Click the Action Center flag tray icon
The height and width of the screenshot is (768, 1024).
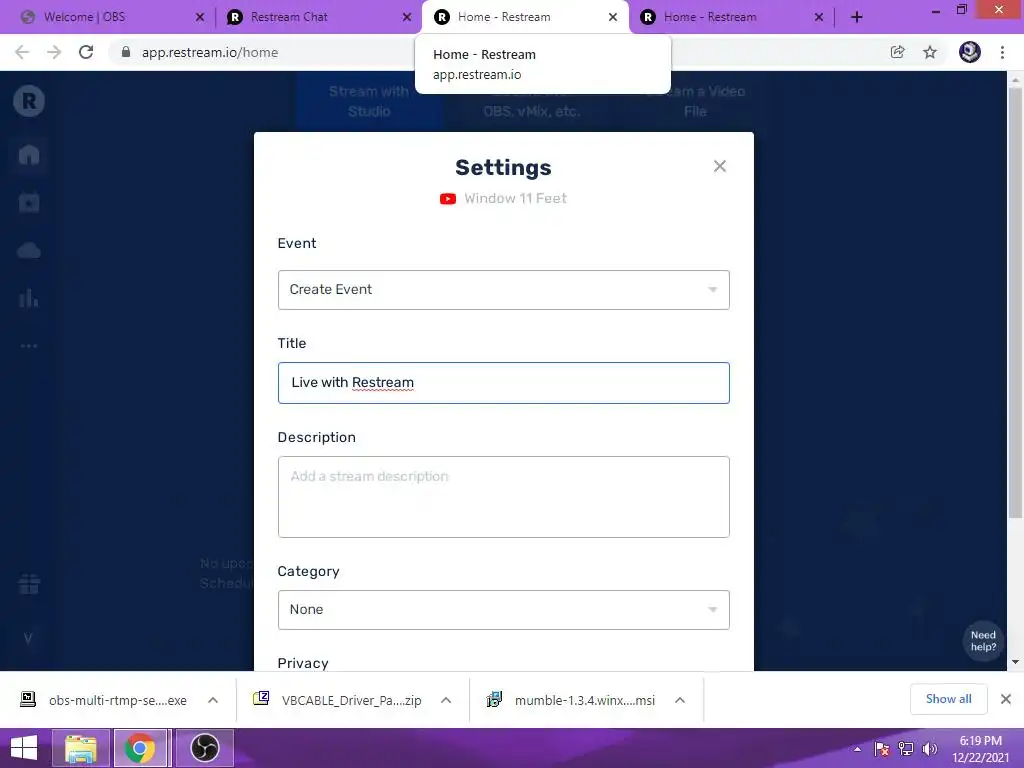[882, 749]
